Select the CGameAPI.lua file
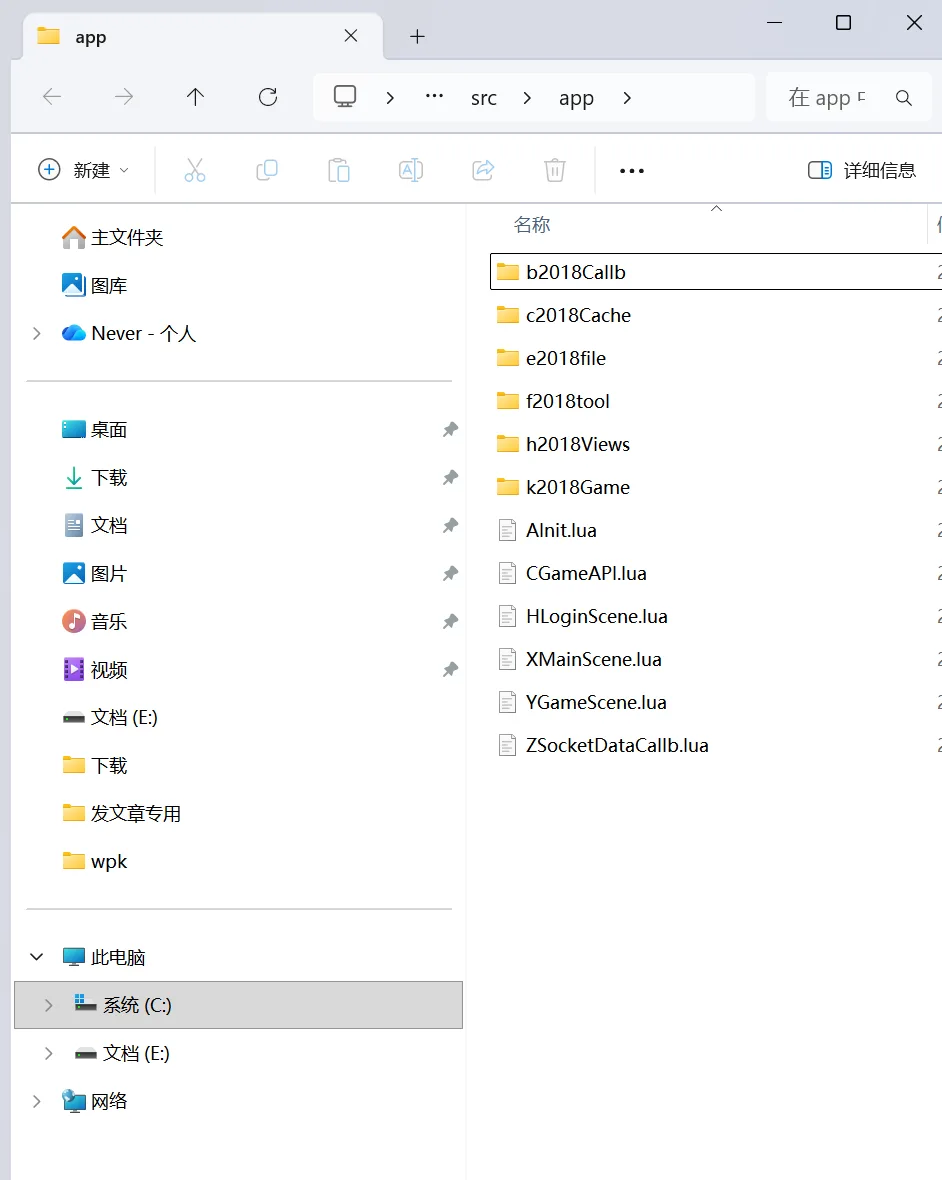Viewport: 942px width, 1180px height. point(585,573)
